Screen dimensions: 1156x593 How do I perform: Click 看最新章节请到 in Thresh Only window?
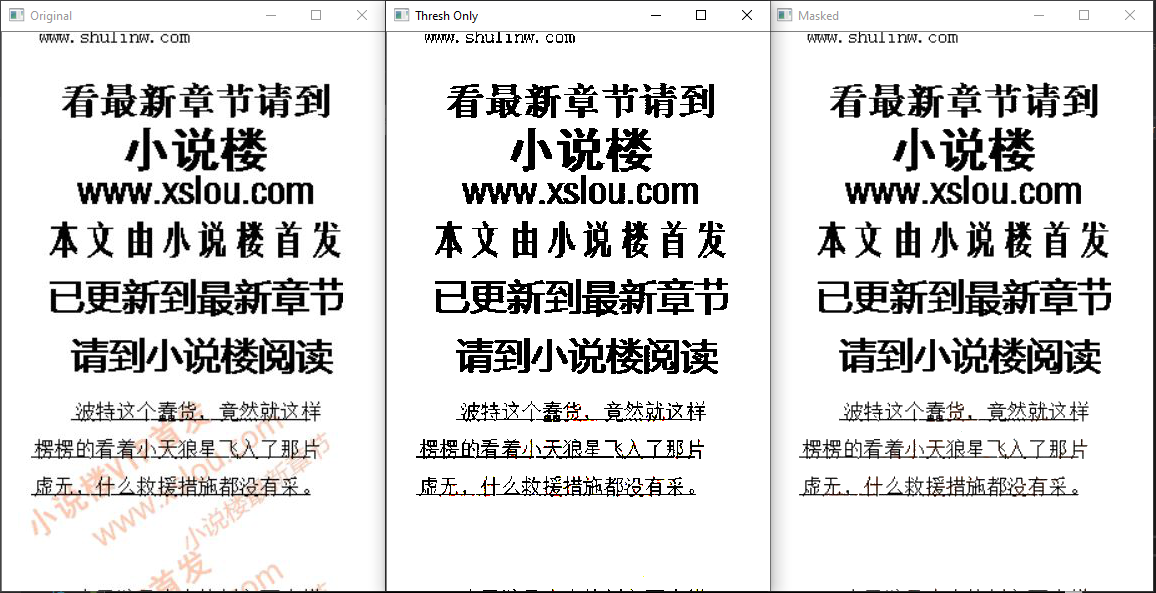[x=581, y=101]
